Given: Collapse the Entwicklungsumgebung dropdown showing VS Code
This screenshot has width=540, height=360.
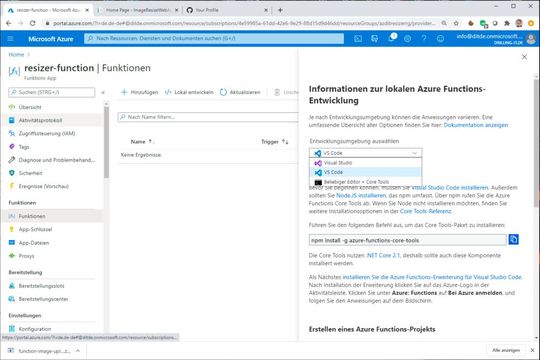Looking at the screenshot, I should pyautogui.click(x=365, y=153).
